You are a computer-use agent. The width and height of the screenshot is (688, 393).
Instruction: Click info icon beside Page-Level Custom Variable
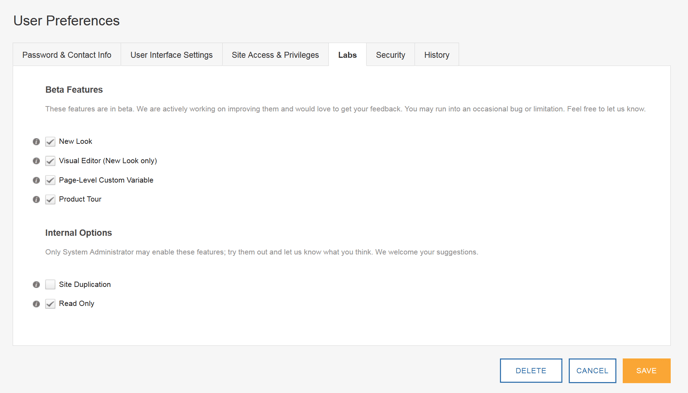coord(36,180)
